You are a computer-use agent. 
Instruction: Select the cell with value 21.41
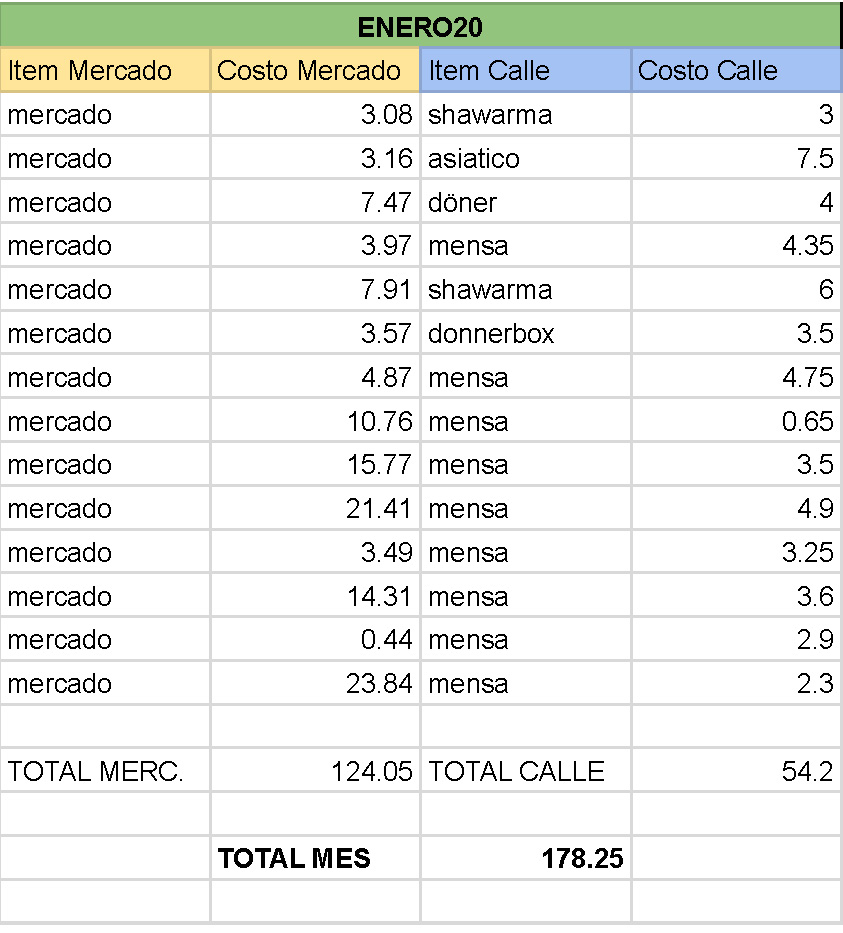tap(315, 509)
